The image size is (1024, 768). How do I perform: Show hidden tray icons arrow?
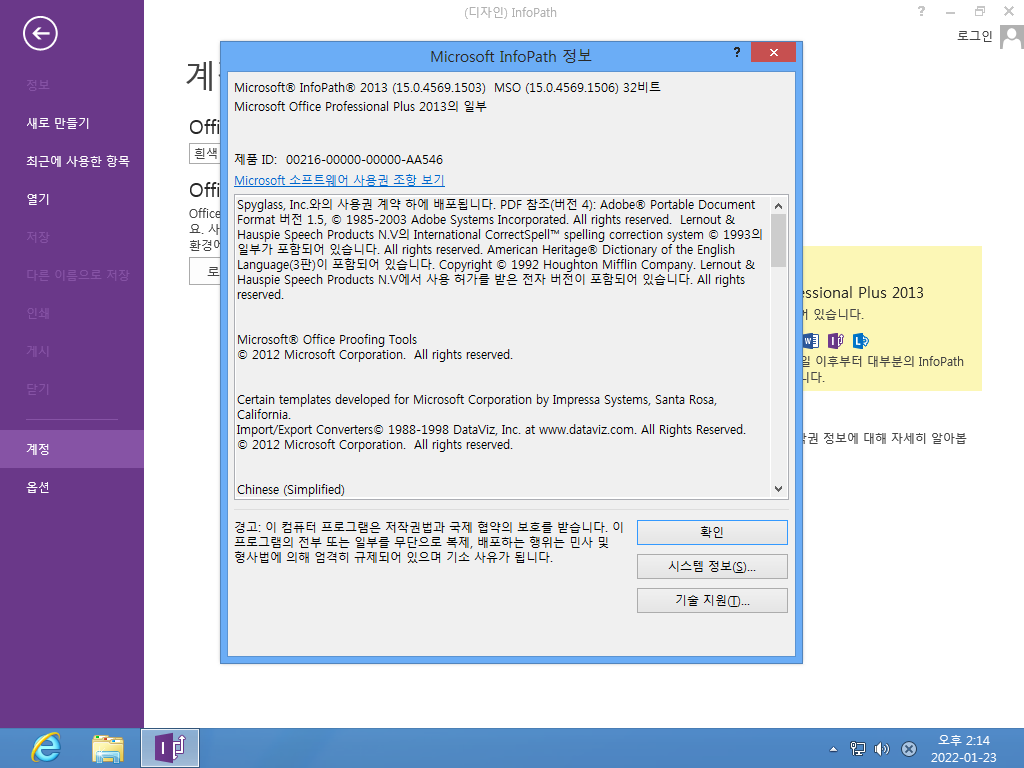[833, 749]
